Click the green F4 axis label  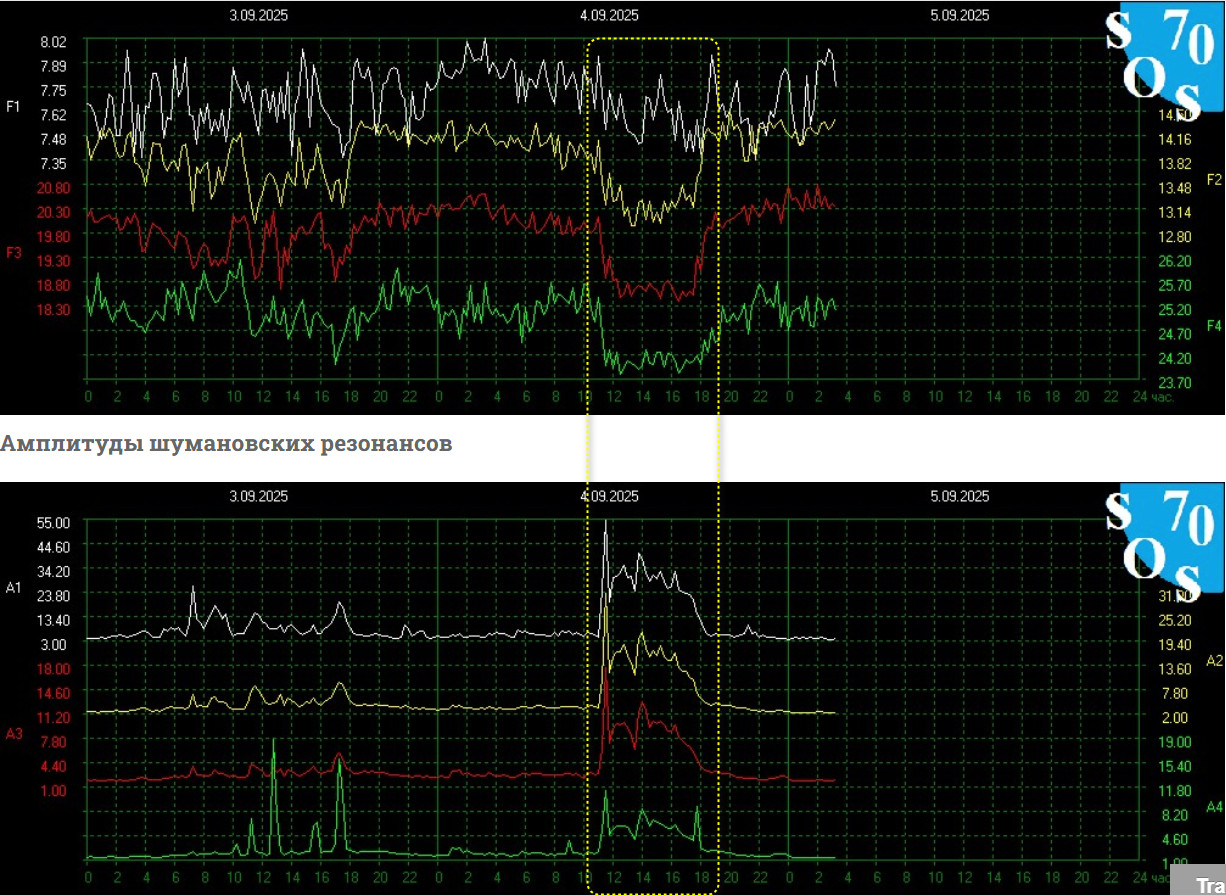click(1214, 325)
